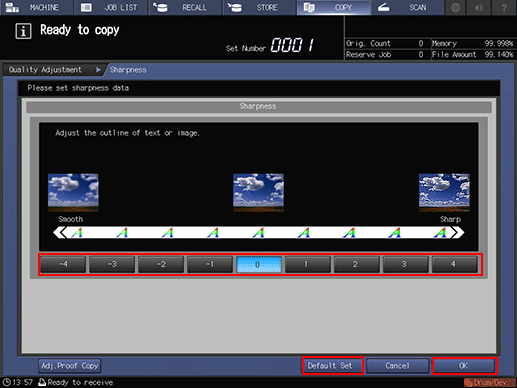The image size is (517, 388).
Task: Click the Ready to receive status icon
Action: click(x=42, y=382)
